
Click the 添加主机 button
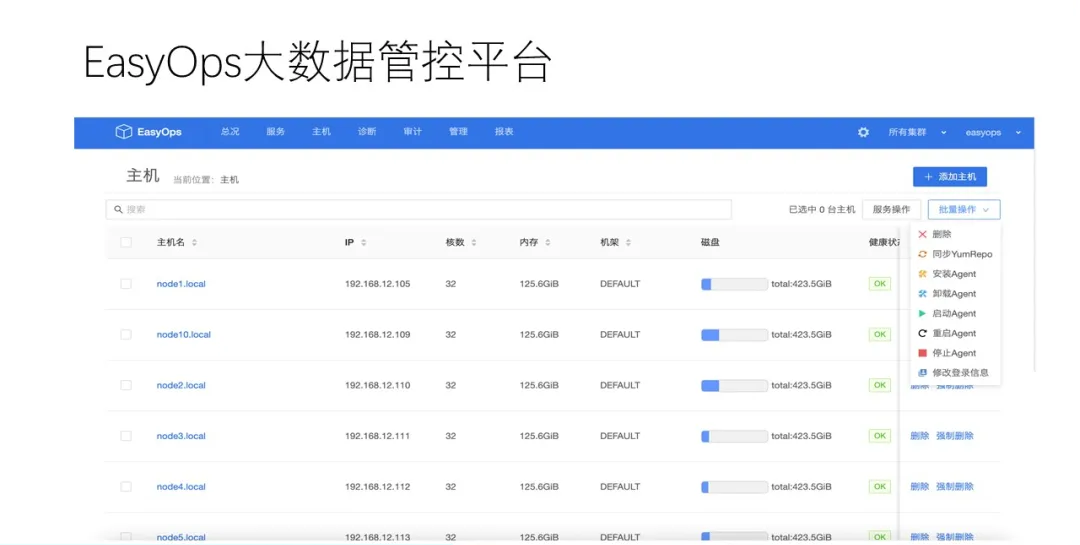point(950,177)
